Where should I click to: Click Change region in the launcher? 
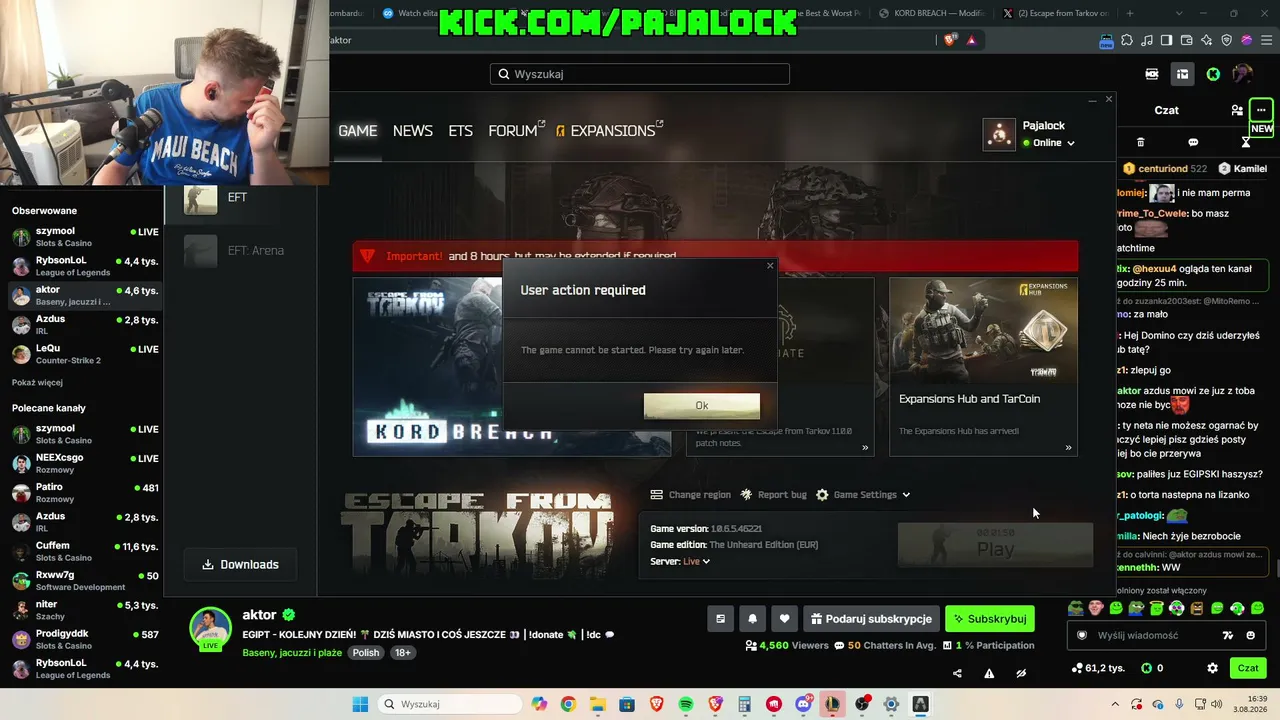(x=691, y=495)
